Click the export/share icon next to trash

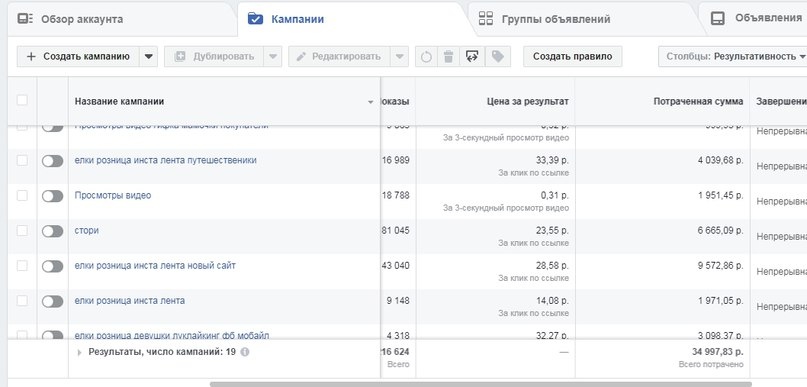(472, 57)
